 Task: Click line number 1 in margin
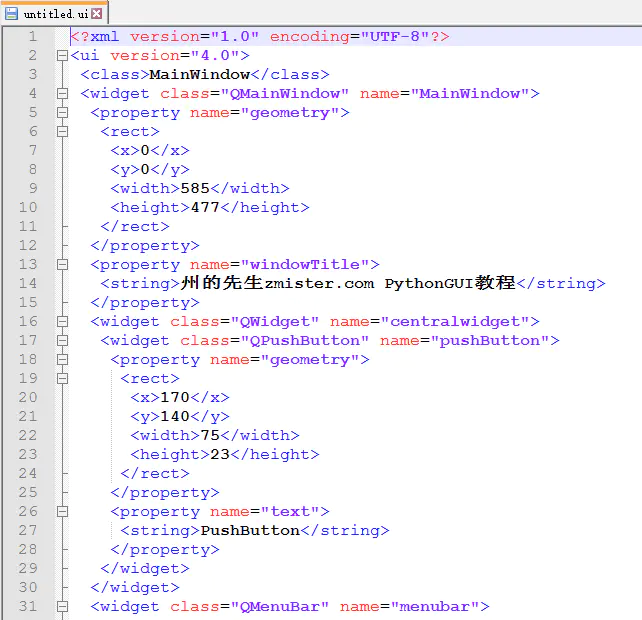pyautogui.click(x=33, y=37)
